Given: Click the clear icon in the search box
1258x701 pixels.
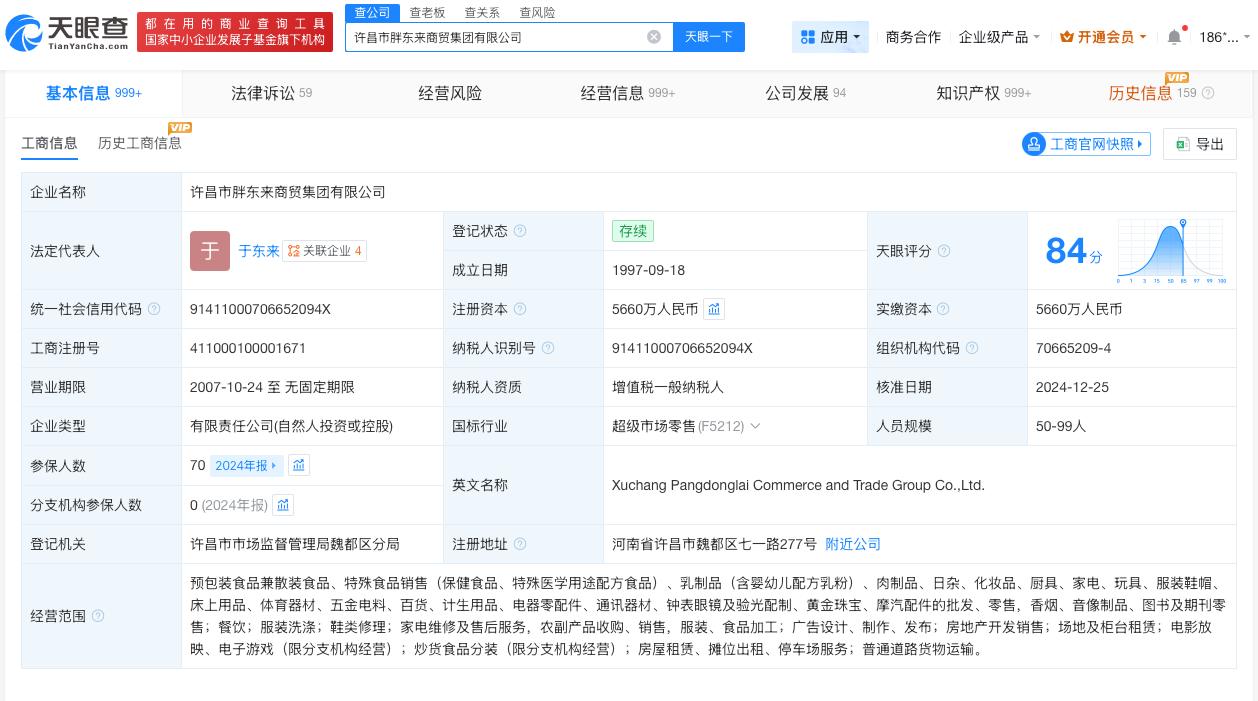Looking at the screenshot, I should (x=654, y=37).
